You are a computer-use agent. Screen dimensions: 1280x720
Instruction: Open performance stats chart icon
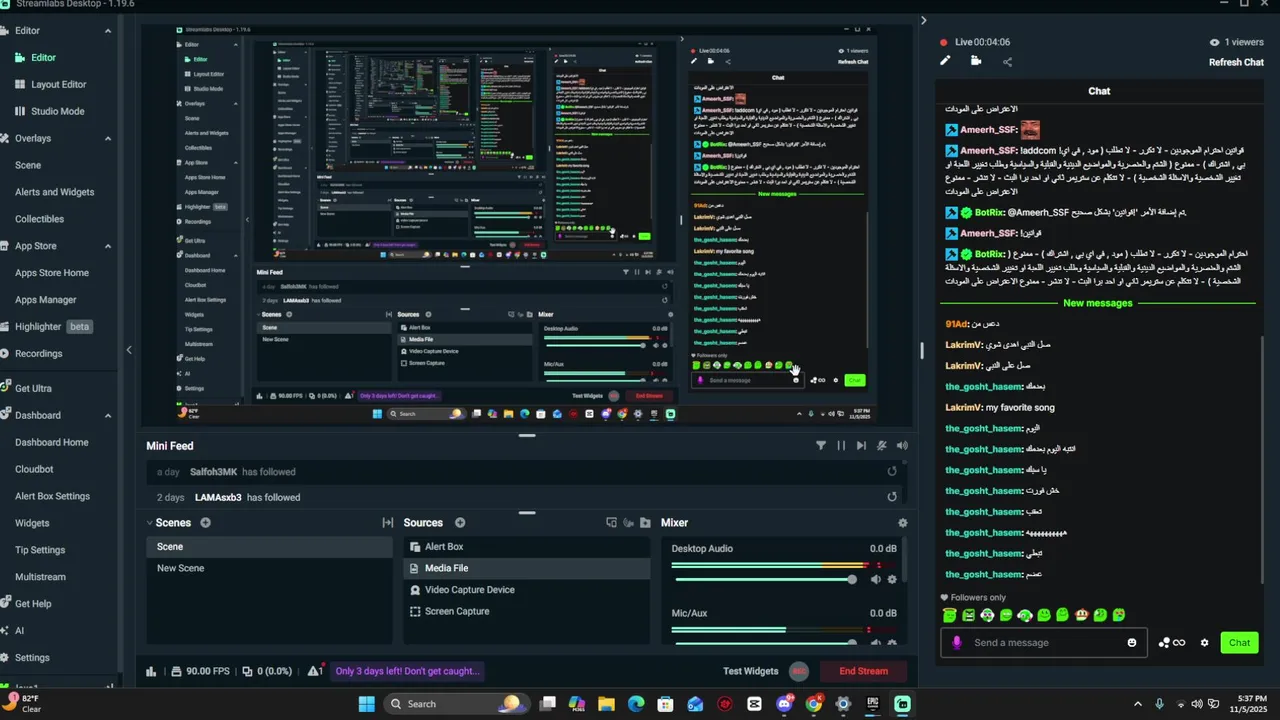click(152, 672)
